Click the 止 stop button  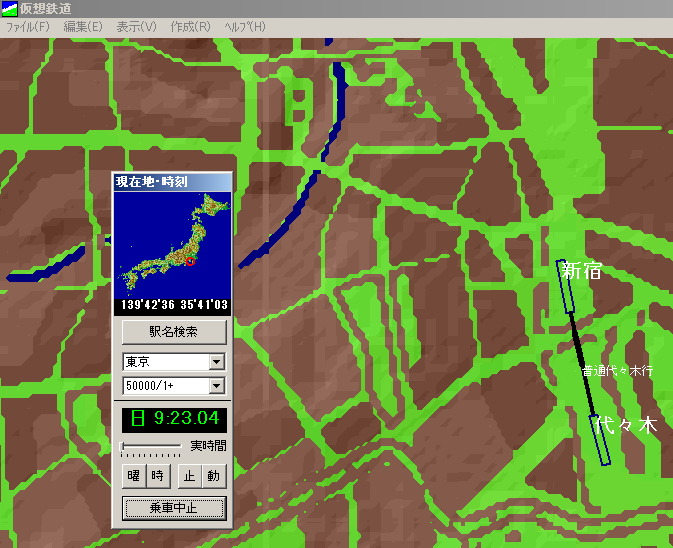click(x=190, y=476)
